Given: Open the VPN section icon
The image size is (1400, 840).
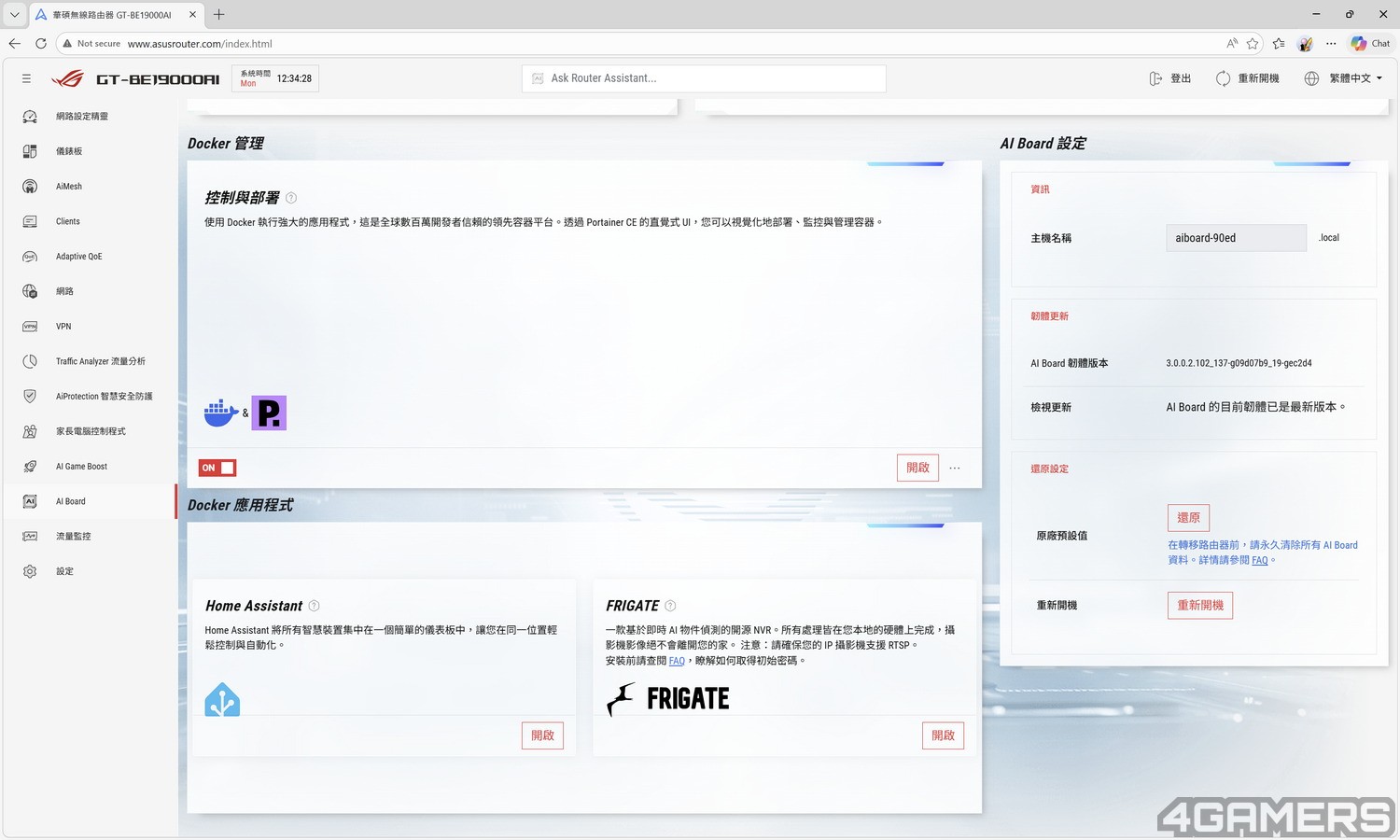Looking at the screenshot, I should click(30, 327).
